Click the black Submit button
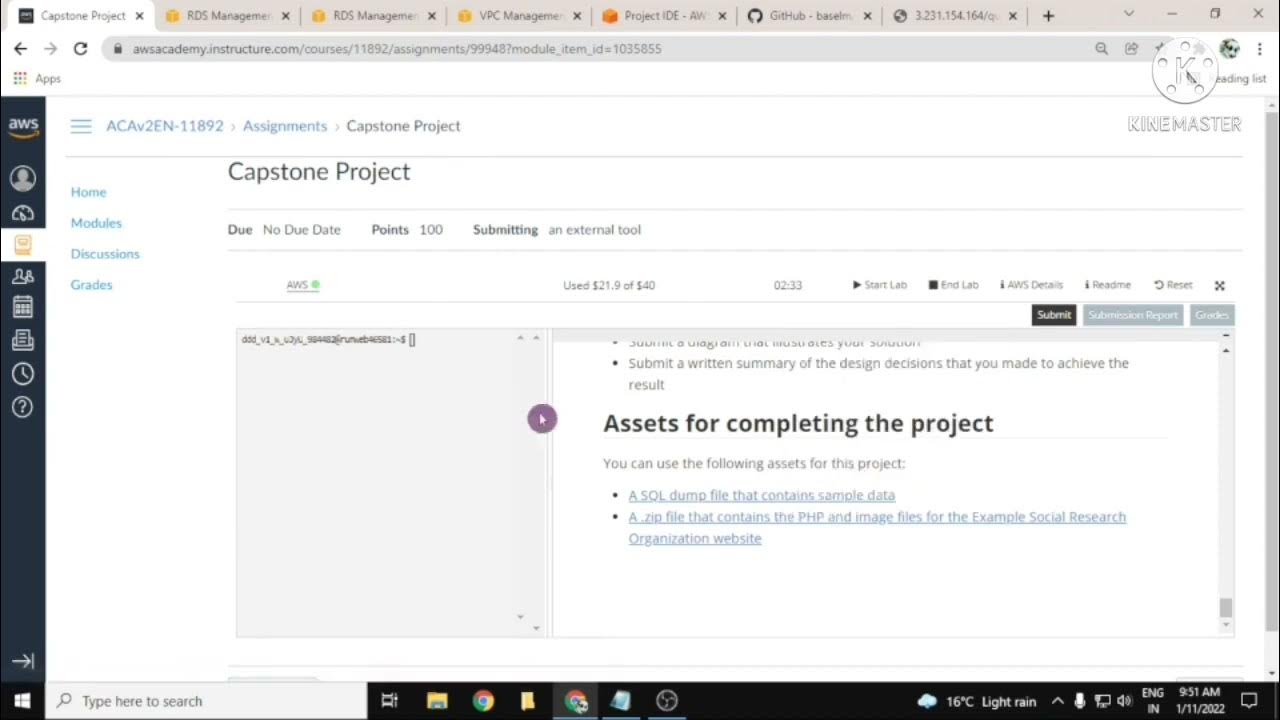The image size is (1280, 720). pyautogui.click(x=1054, y=315)
